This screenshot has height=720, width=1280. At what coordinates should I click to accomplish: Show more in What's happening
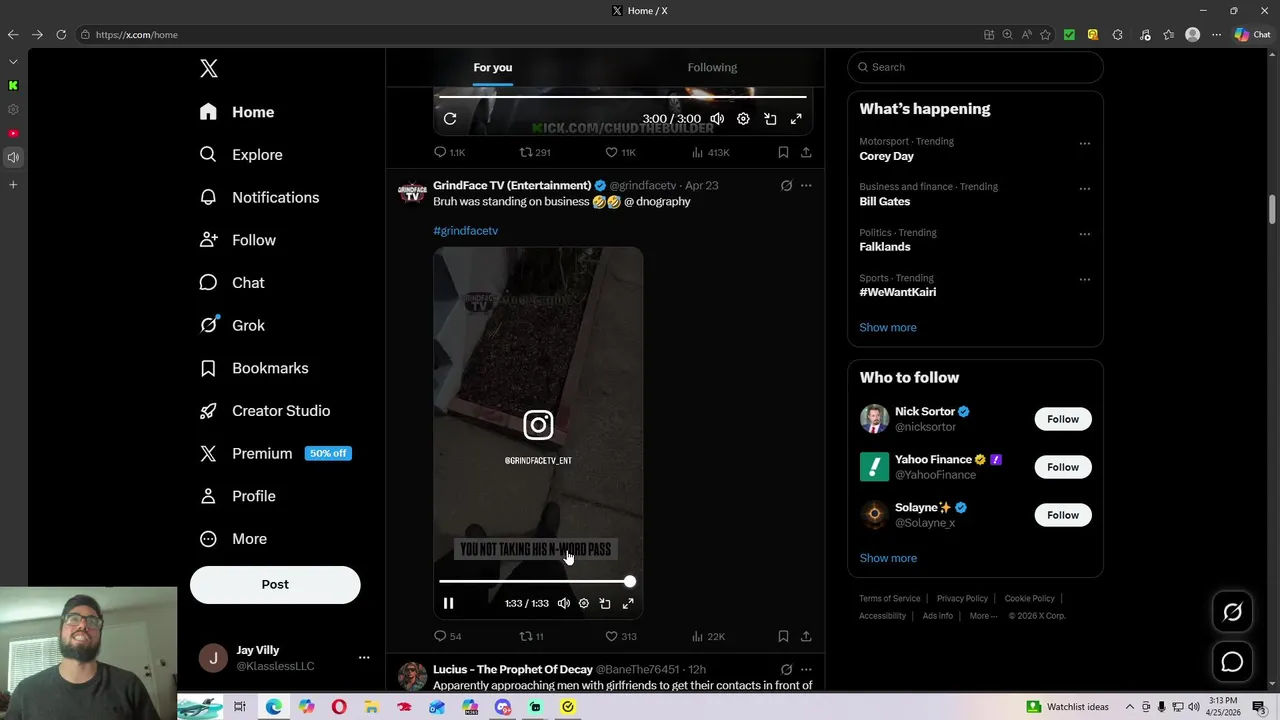(x=888, y=327)
